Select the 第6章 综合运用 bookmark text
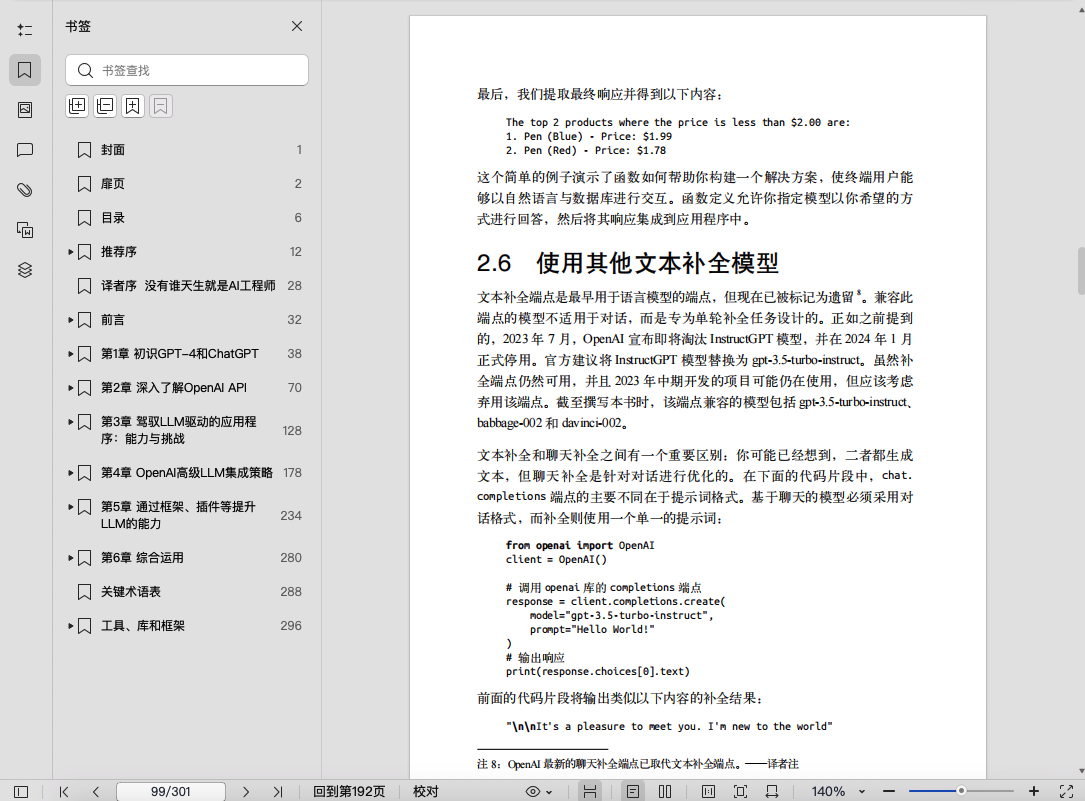Image resolution: width=1085 pixels, height=801 pixels. coord(142,558)
